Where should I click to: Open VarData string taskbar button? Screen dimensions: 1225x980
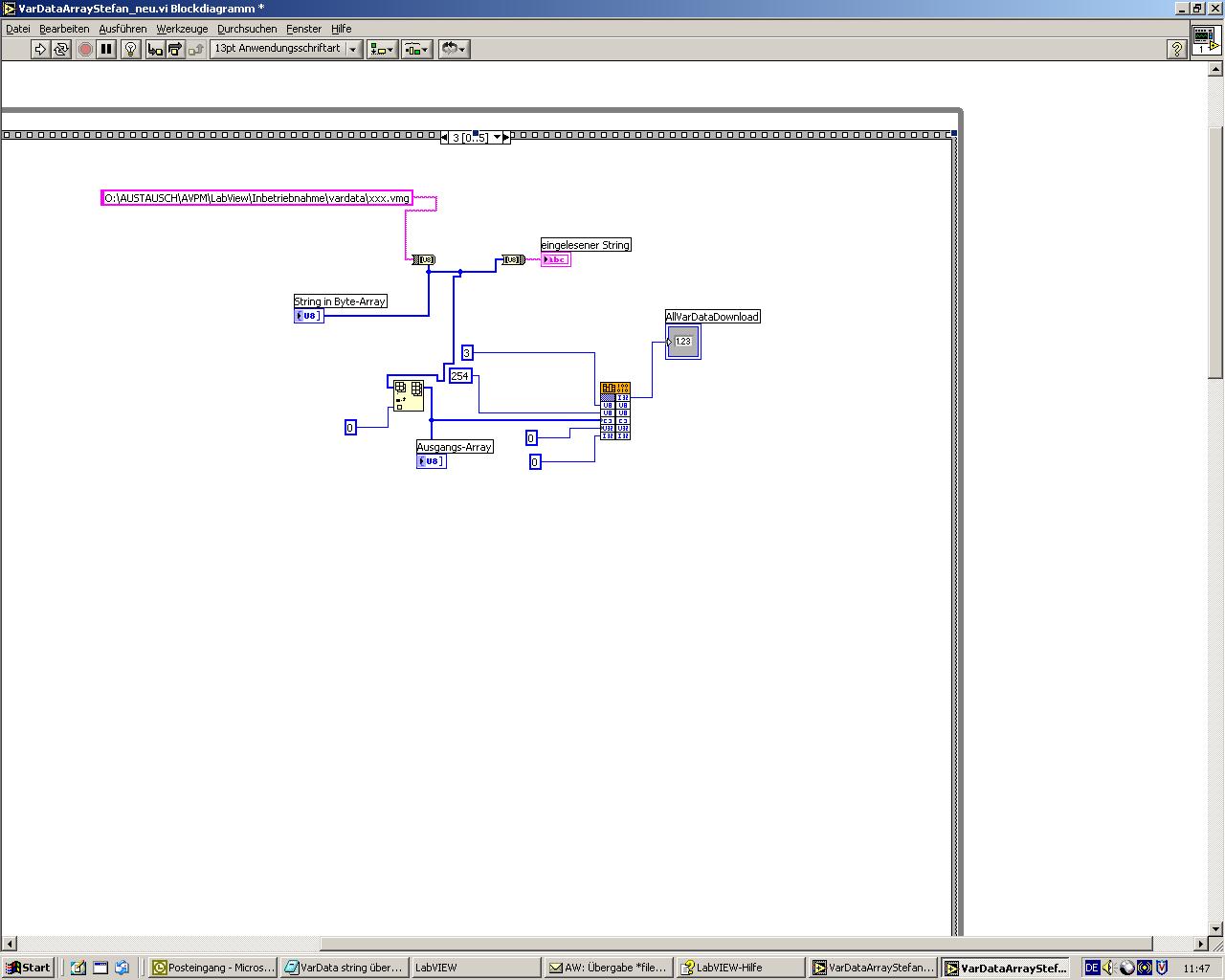(x=345, y=968)
